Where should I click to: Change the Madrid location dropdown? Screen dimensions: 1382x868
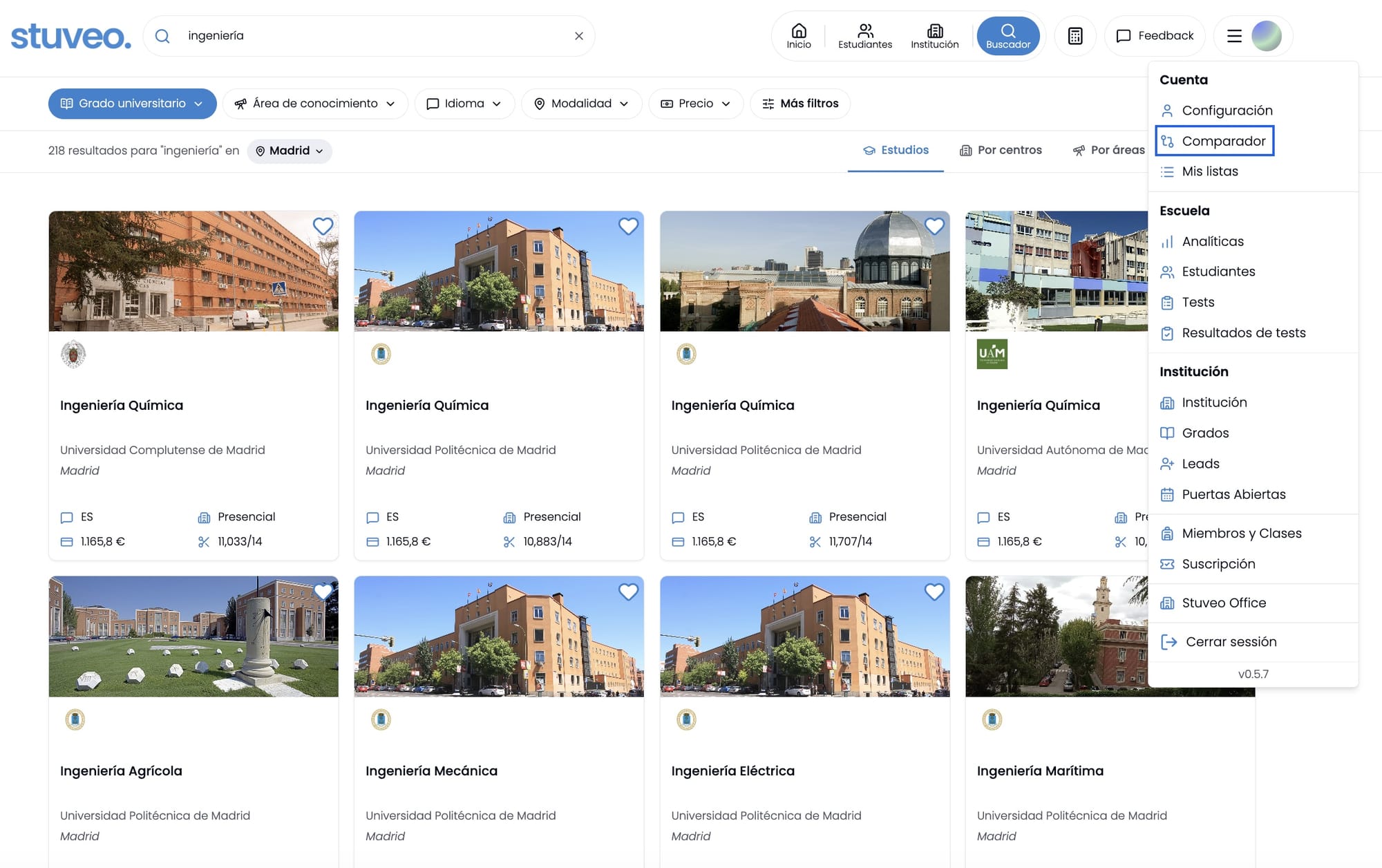(x=290, y=151)
